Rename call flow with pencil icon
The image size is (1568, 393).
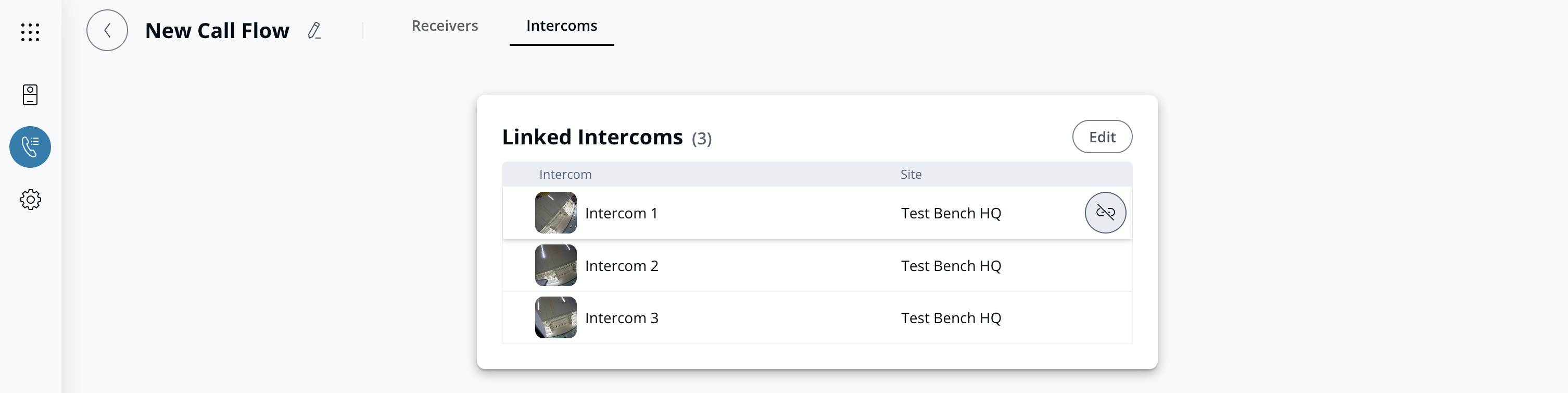point(314,30)
